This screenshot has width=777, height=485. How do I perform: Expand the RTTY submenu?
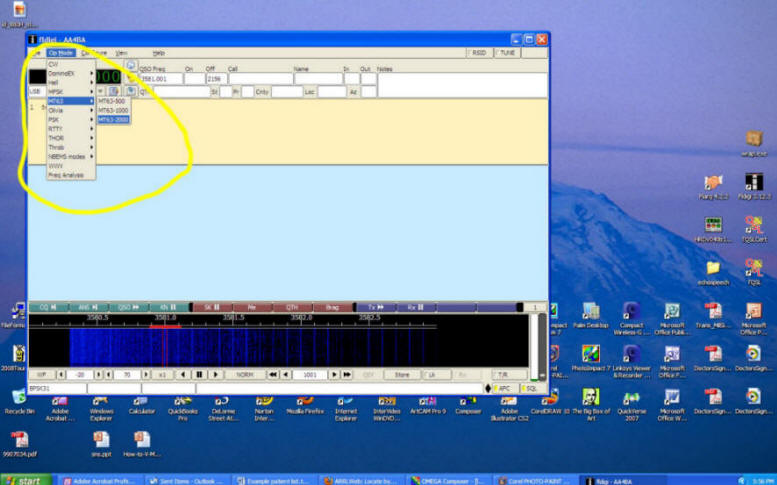click(x=71, y=129)
